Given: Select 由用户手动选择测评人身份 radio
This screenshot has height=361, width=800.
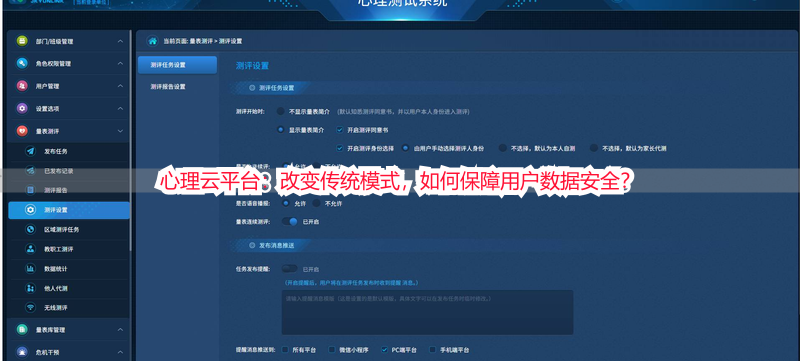Looking at the screenshot, I should 406,148.
